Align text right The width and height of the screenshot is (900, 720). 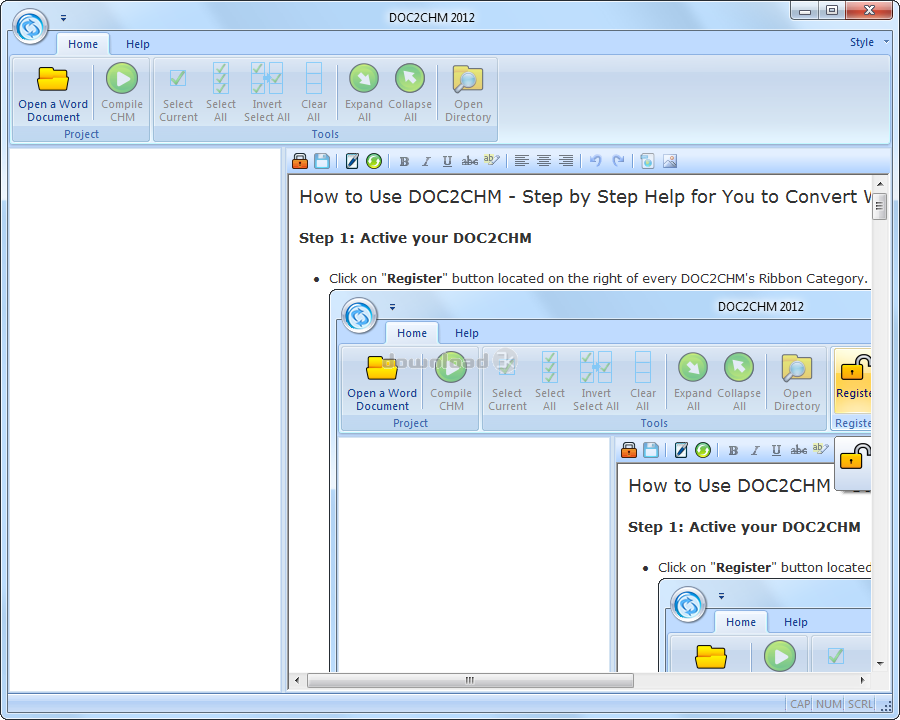click(x=566, y=161)
